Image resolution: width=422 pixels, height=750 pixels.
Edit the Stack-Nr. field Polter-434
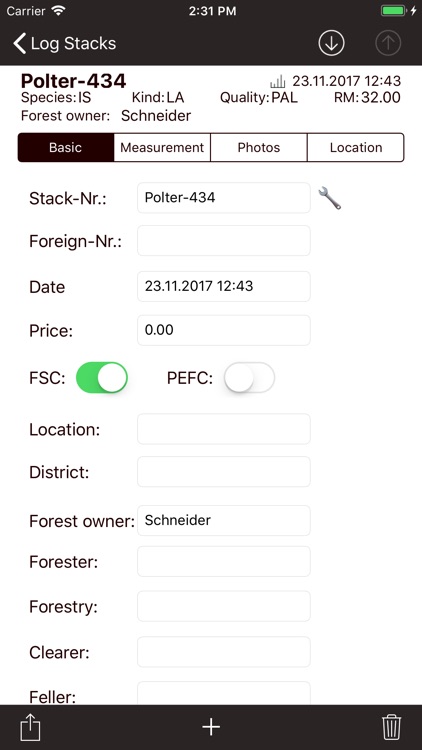click(x=224, y=198)
